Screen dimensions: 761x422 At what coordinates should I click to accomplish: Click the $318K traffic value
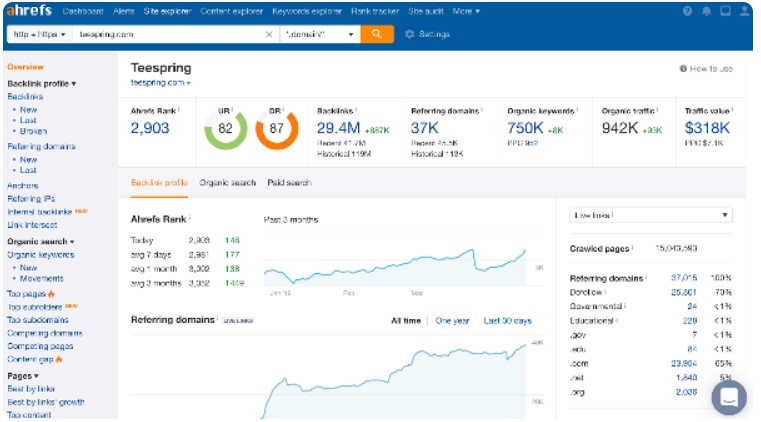tap(707, 128)
